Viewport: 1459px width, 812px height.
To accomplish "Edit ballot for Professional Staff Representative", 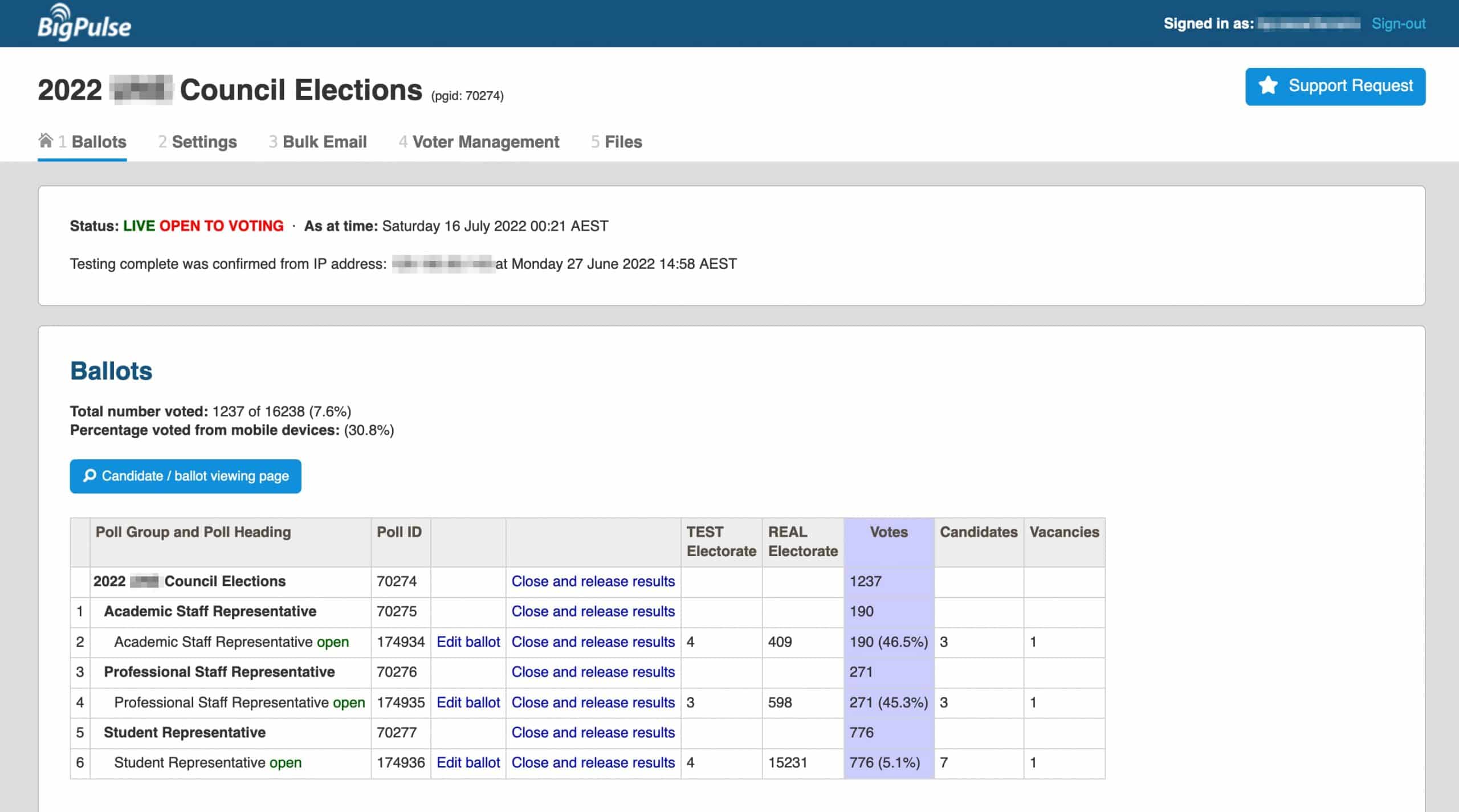I will [468, 703].
